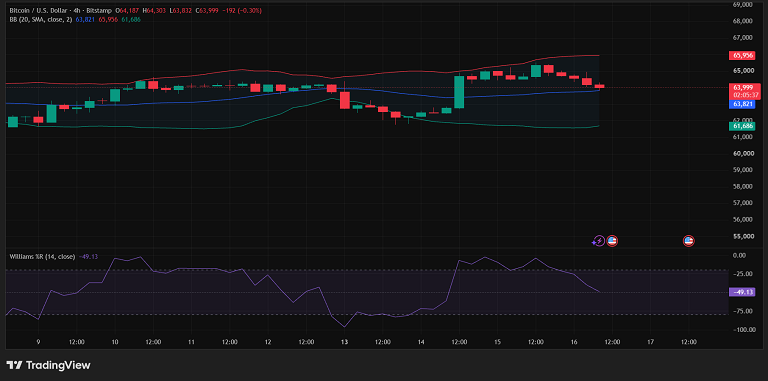This screenshot has width=768, height=381.
Task: Click the 60,000 price axis label
Action: [x=744, y=153]
